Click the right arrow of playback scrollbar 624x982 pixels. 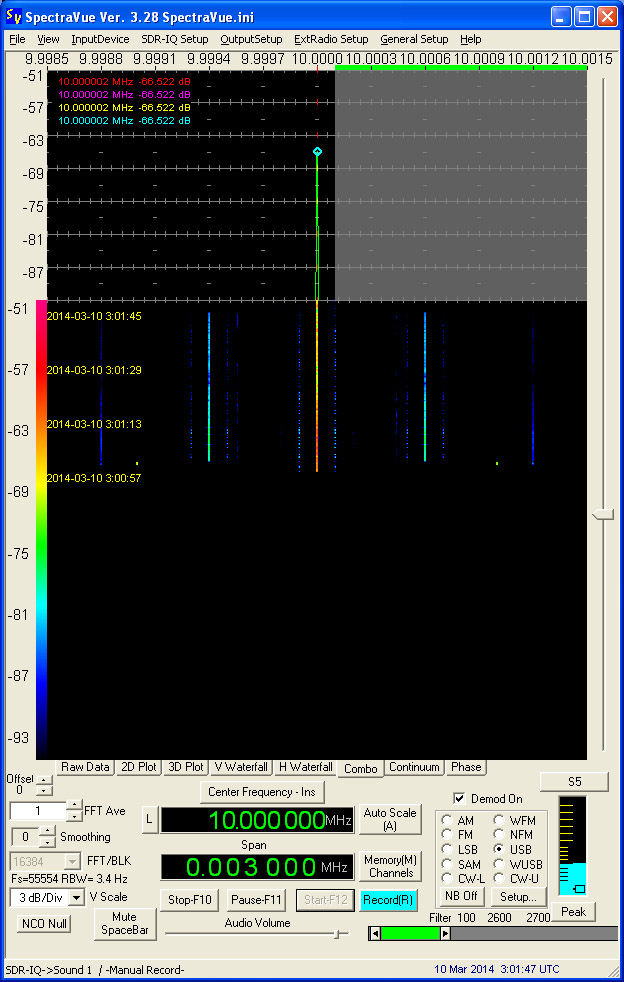(x=445, y=933)
